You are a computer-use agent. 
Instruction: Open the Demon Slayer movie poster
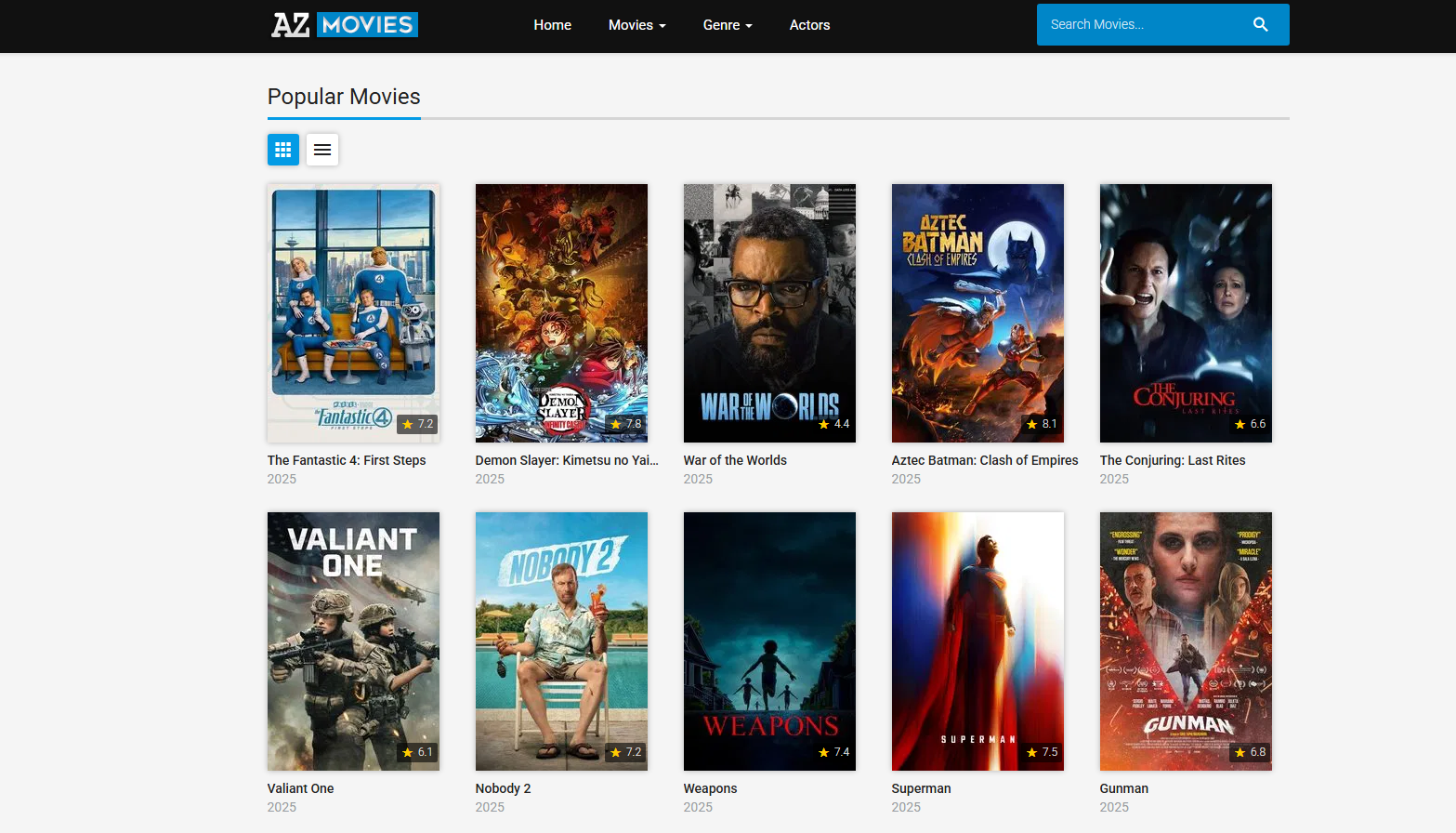point(561,312)
